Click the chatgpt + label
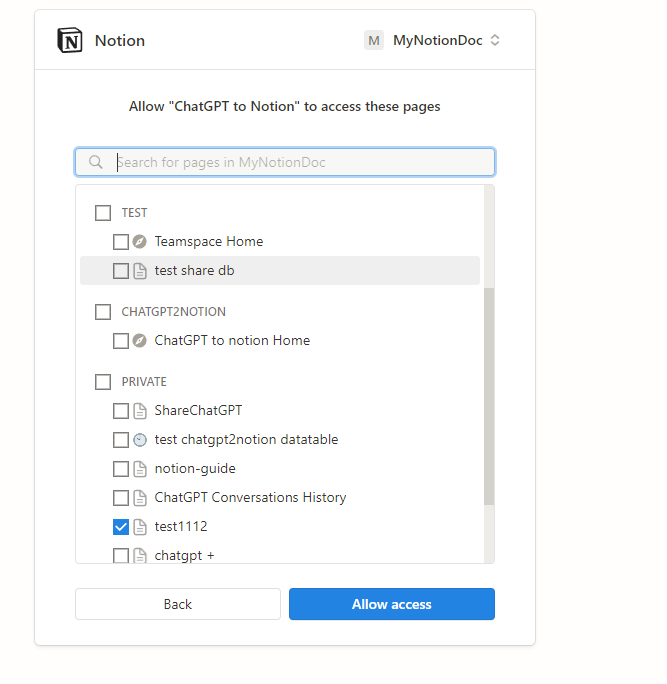Viewport: 667px width, 684px height. pos(185,556)
